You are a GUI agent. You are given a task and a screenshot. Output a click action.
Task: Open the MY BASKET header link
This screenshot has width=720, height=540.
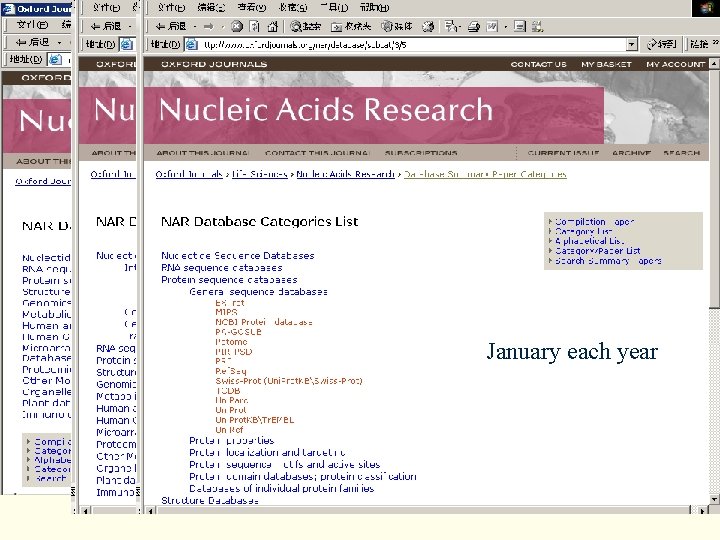point(606,64)
